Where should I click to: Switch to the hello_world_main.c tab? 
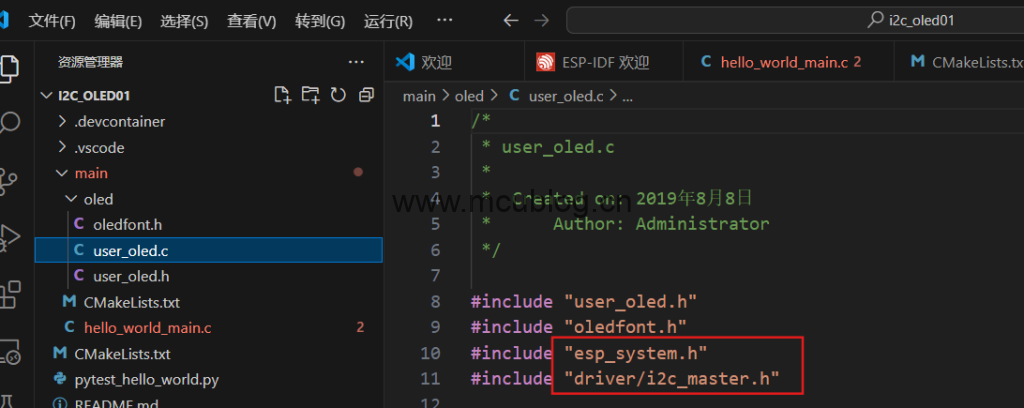click(775, 62)
